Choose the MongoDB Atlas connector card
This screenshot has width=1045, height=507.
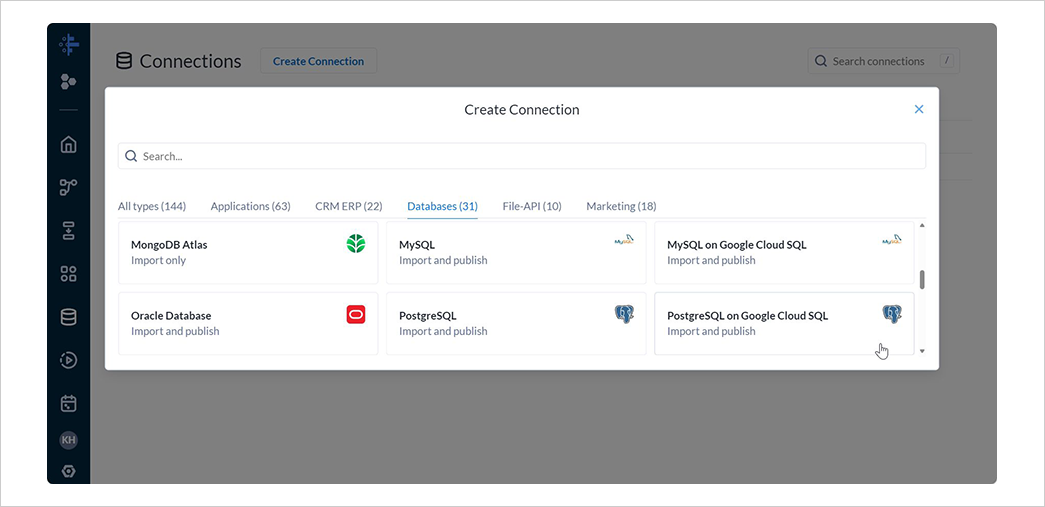[248, 253]
